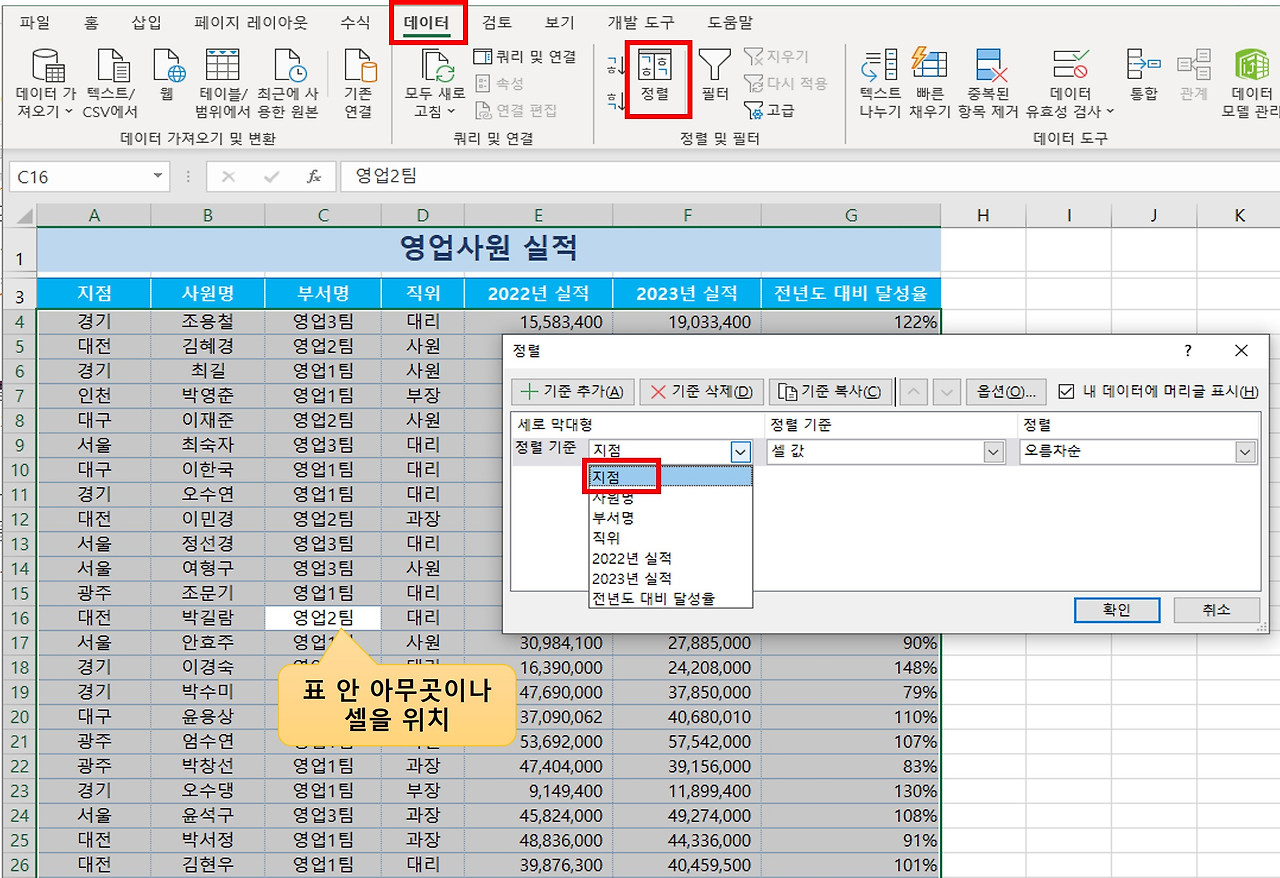
Task: Click the 텍스트/CSV에서 import icon
Action: pyautogui.click(x=113, y=78)
